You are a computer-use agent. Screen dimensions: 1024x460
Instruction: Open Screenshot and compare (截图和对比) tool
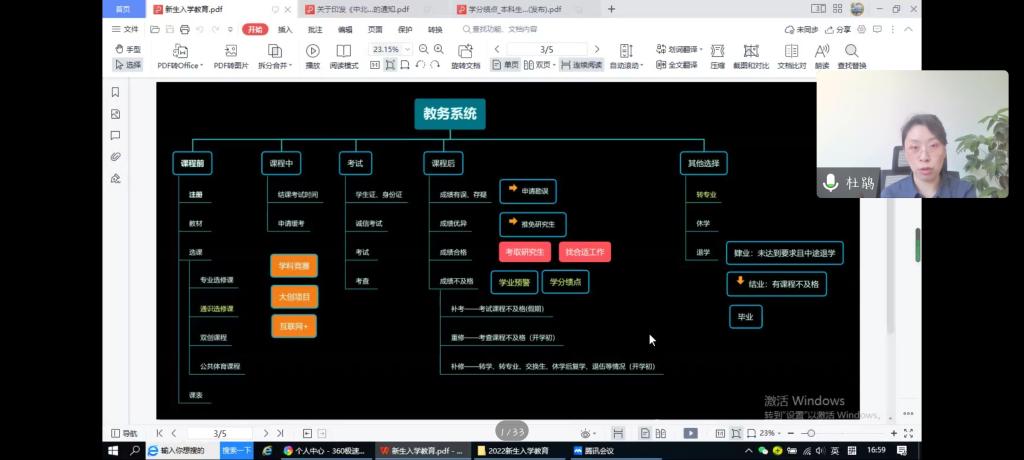coord(751,57)
